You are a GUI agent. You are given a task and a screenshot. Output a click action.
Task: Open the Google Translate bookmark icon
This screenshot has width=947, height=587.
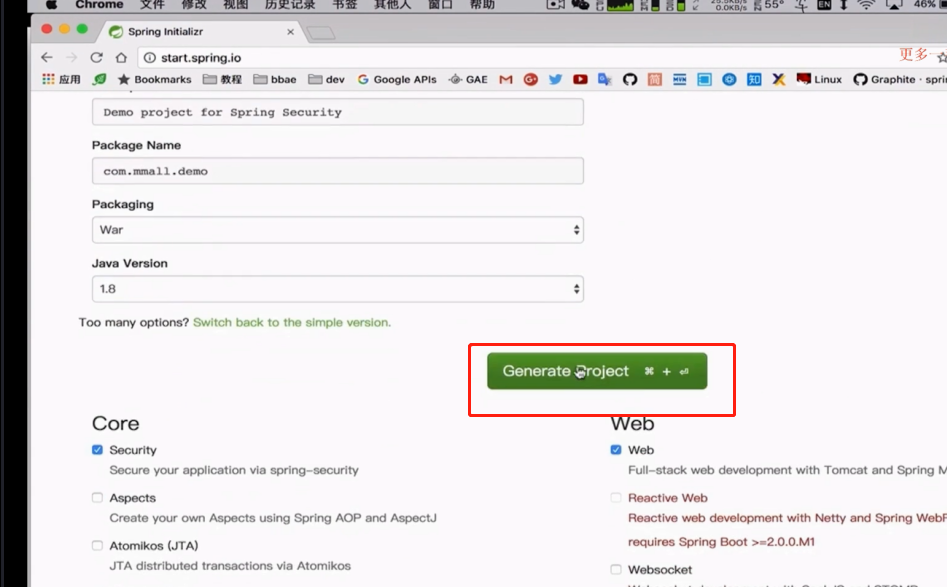pos(605,79)
